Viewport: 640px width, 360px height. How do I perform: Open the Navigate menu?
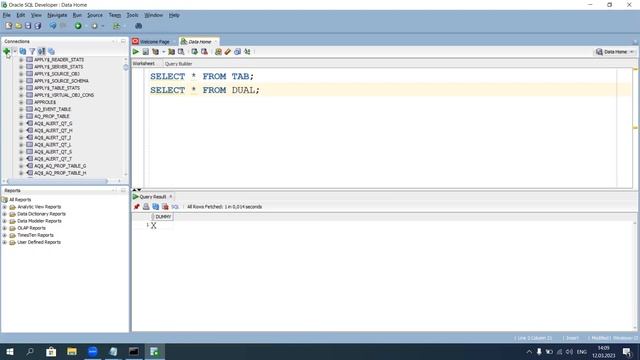(57, 15)
